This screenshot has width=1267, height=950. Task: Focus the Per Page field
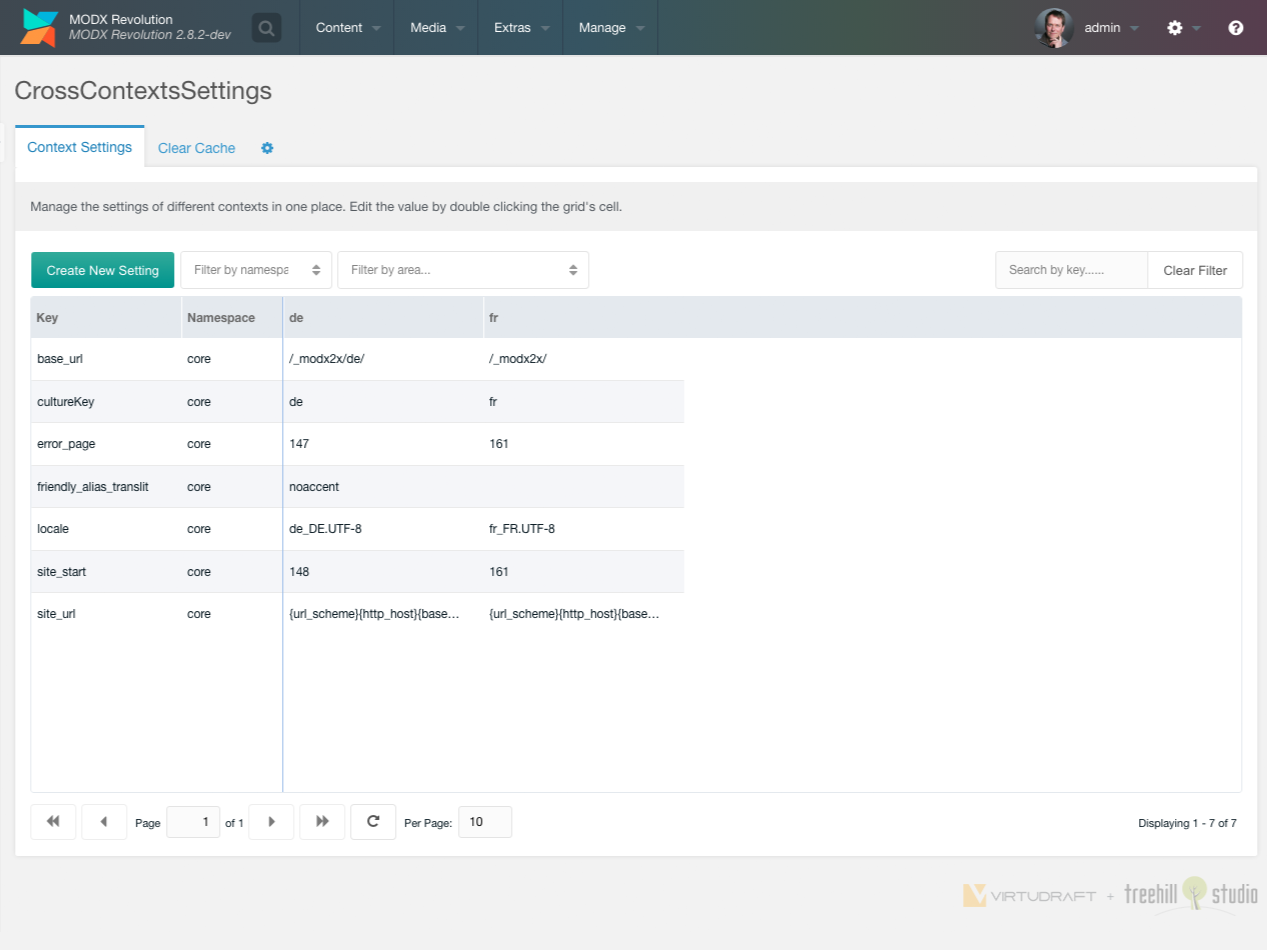point(485,822)
